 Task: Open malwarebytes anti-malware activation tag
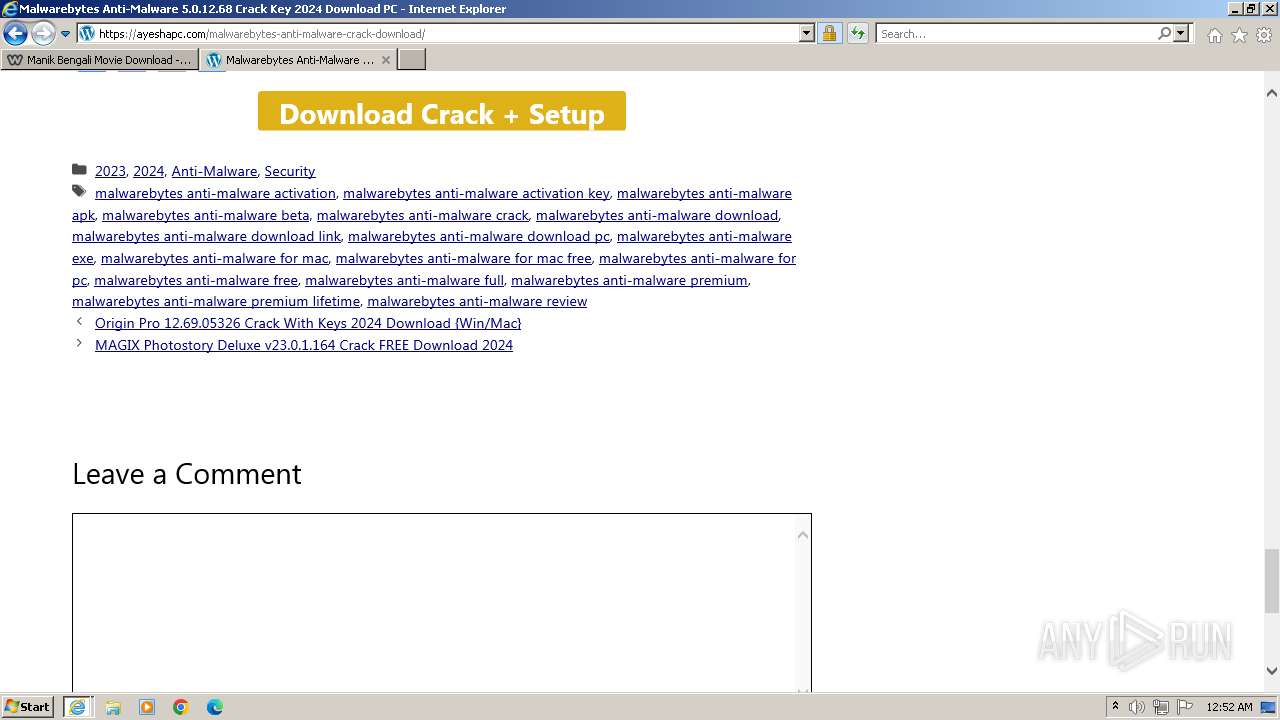pyautogui.click(x=215, y=193)
